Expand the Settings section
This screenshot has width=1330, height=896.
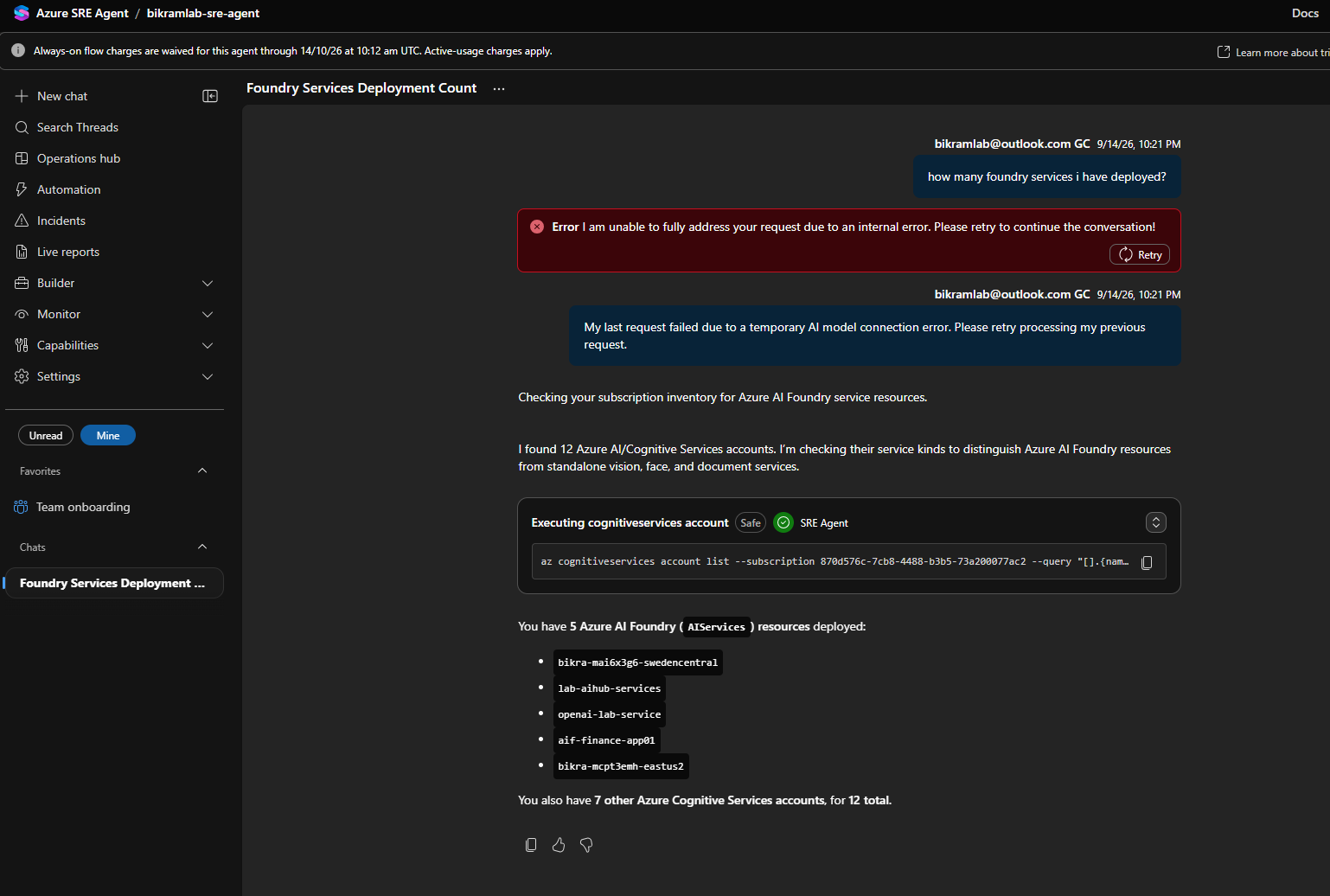point(208,376)
